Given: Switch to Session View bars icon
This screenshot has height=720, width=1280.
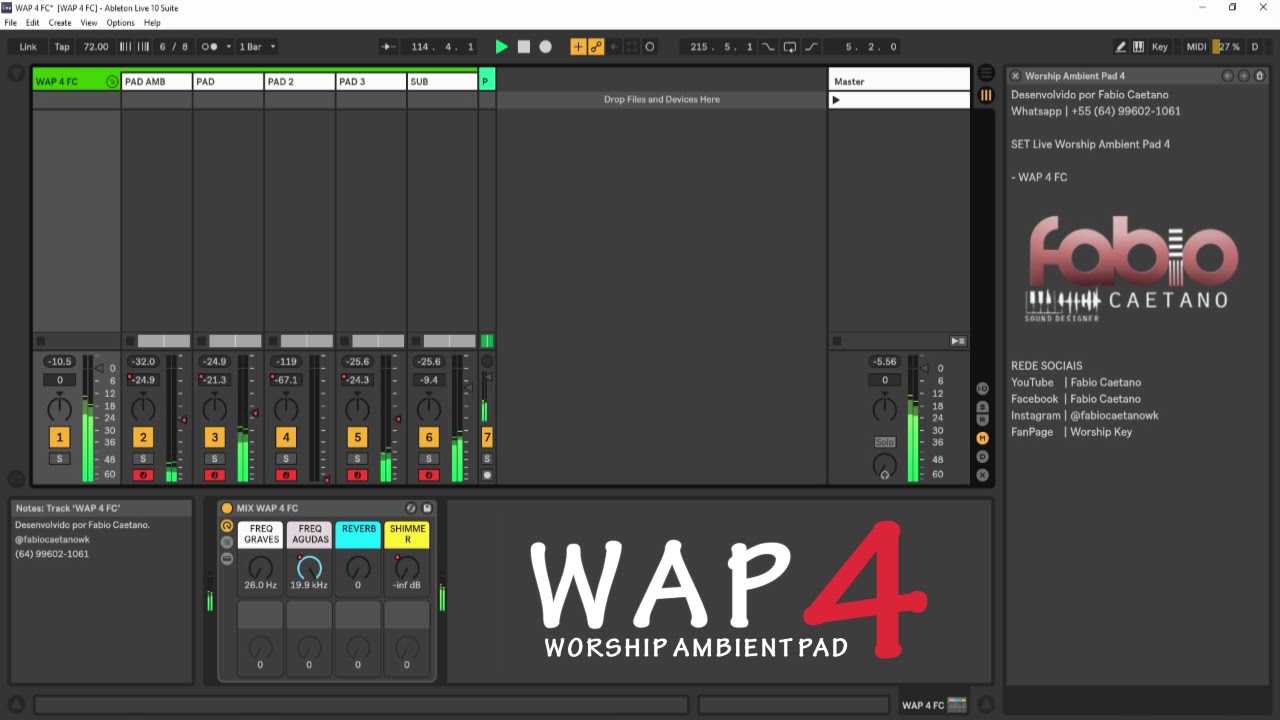Looking at the screenshot, I should [986, 95].
